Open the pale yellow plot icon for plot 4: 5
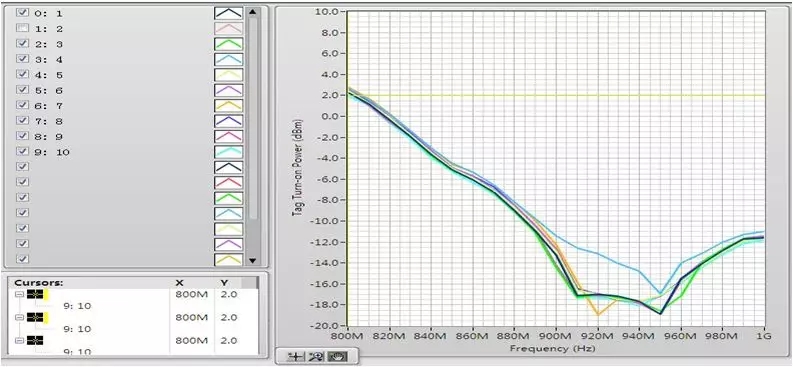 point(229,75)
